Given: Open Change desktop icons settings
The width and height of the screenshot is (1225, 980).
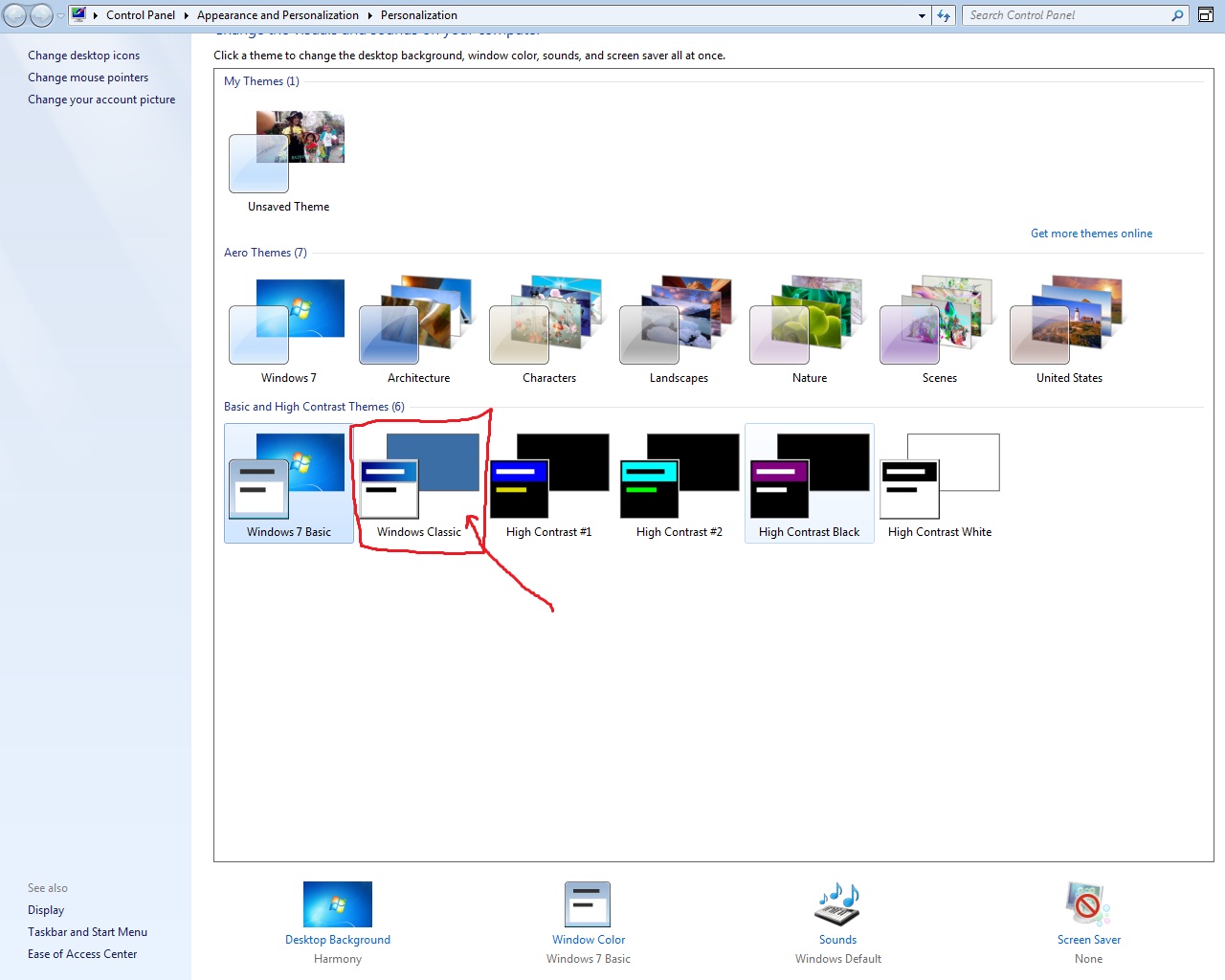Looking at the screenshot, I should [x=83, y=55].
